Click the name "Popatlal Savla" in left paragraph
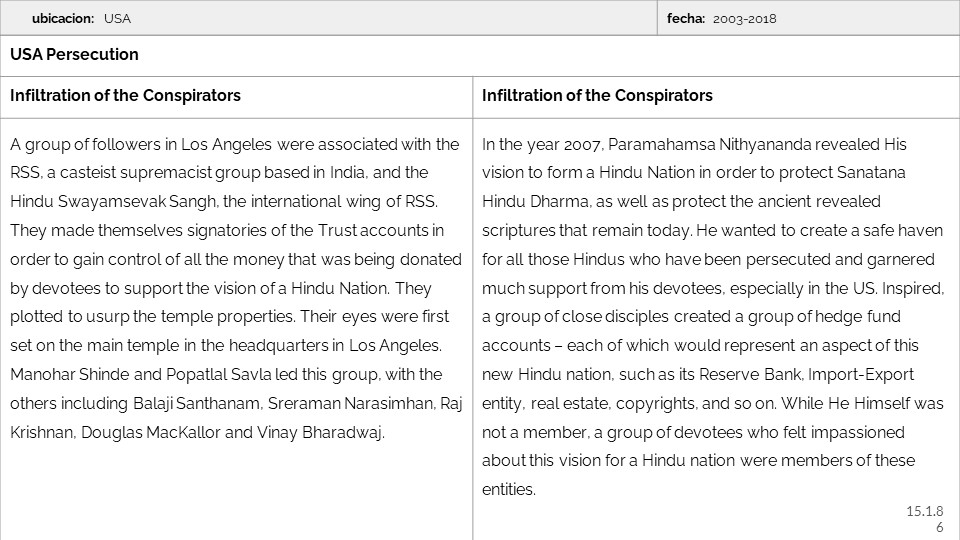This screenshot has height=540, width=960. (191, 375)
